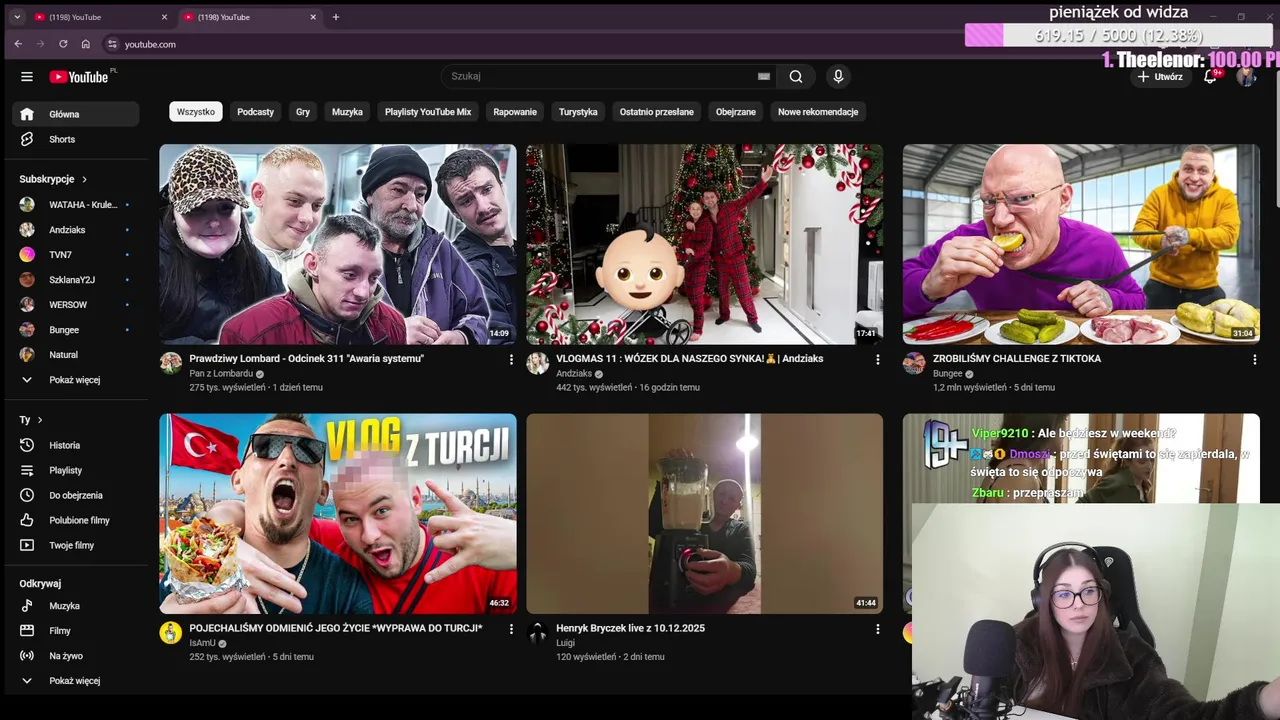
Task: Select the Muzyka filter chip
Action: tap(347, 112)
